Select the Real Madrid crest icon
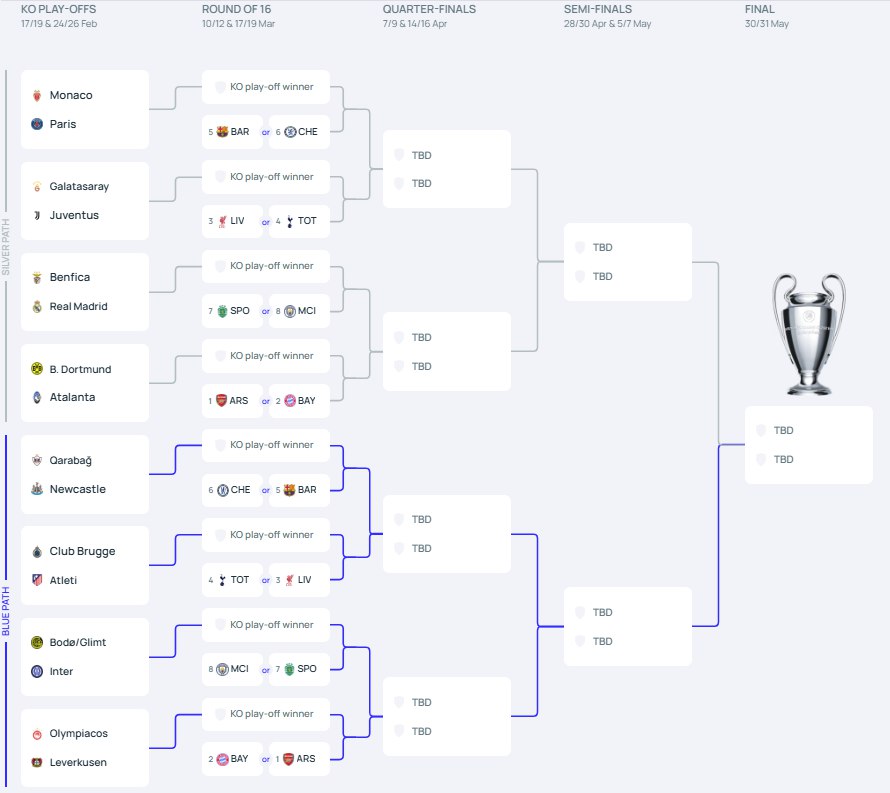890x793 pixels. tap(37, 307)
